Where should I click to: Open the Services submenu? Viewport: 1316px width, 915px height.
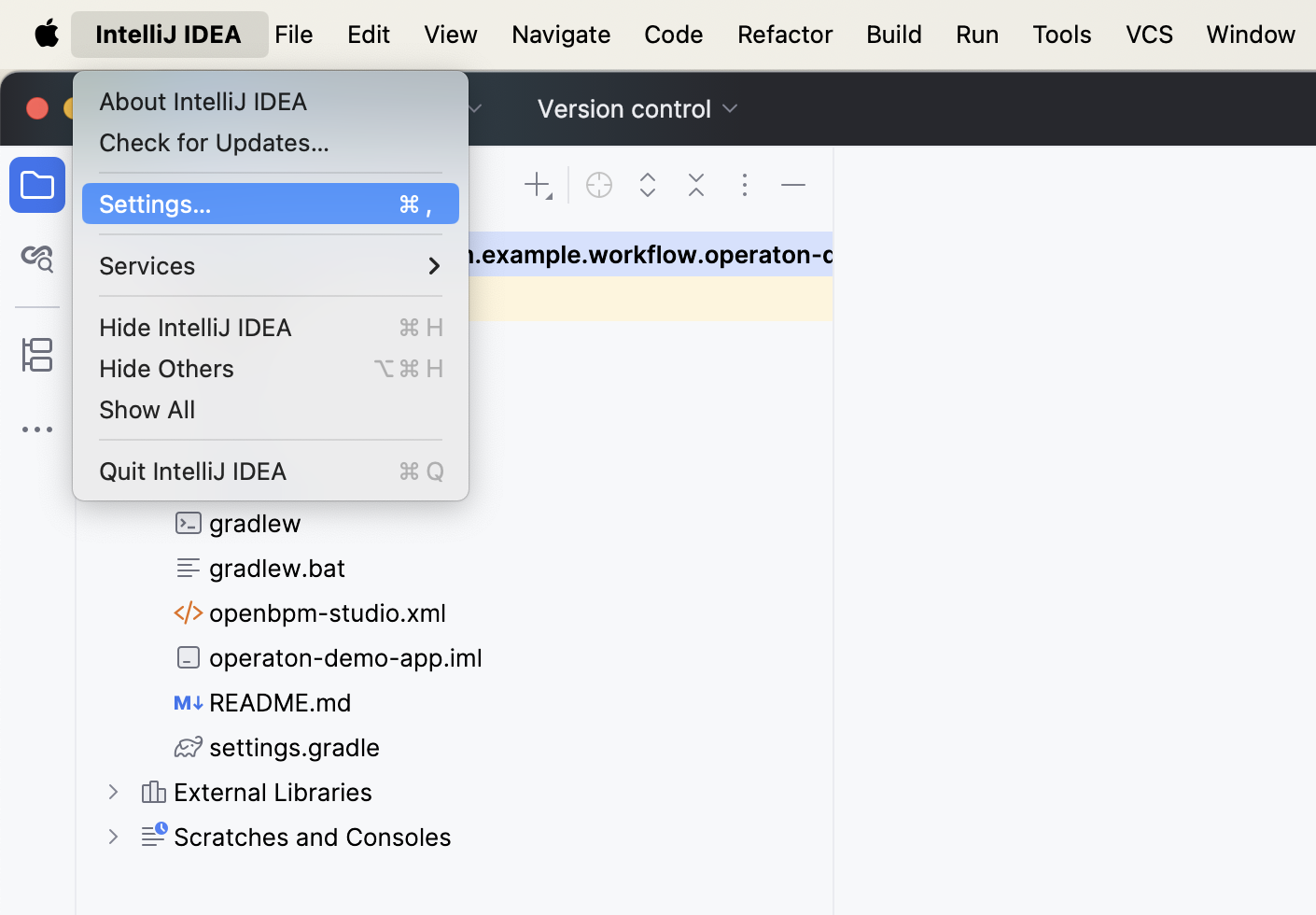click(x=270, y=266)
